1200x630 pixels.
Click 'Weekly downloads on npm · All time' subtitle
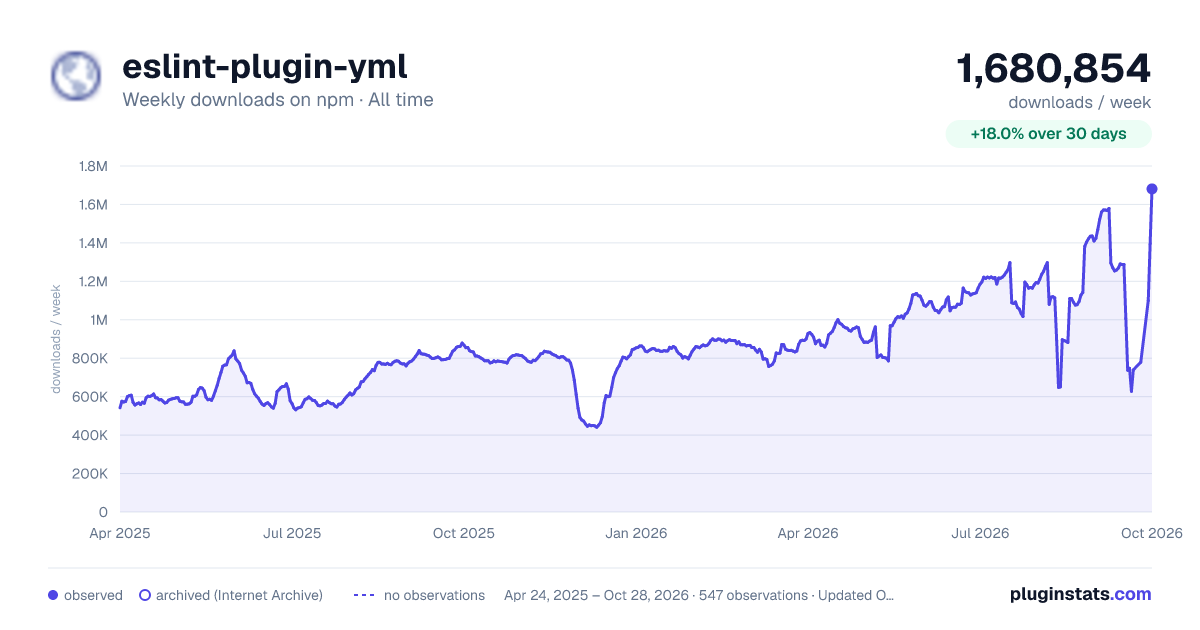click(278, 100)
